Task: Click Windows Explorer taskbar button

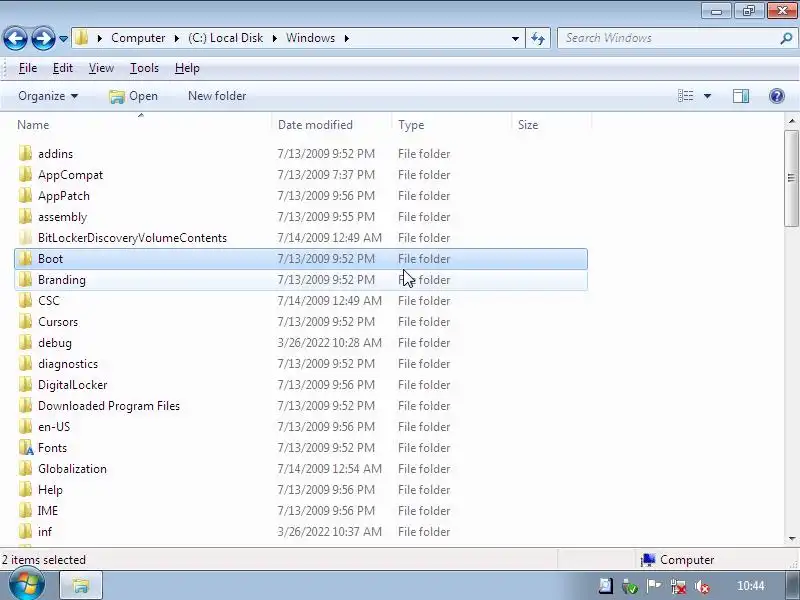Action: click(x=81, y=585)
